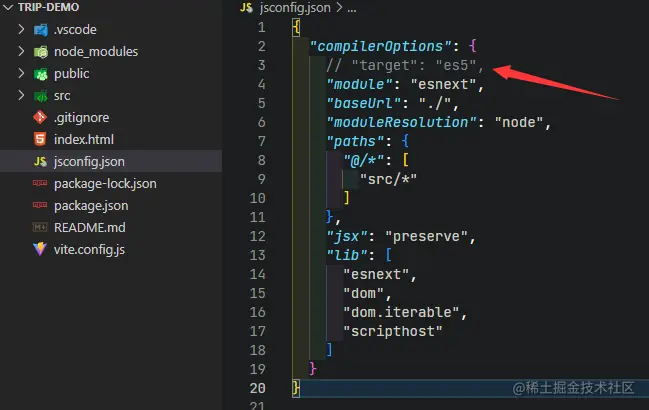Click the src folder icon
The width and height of the screenshot is (649, 410).
click(41, 96)
